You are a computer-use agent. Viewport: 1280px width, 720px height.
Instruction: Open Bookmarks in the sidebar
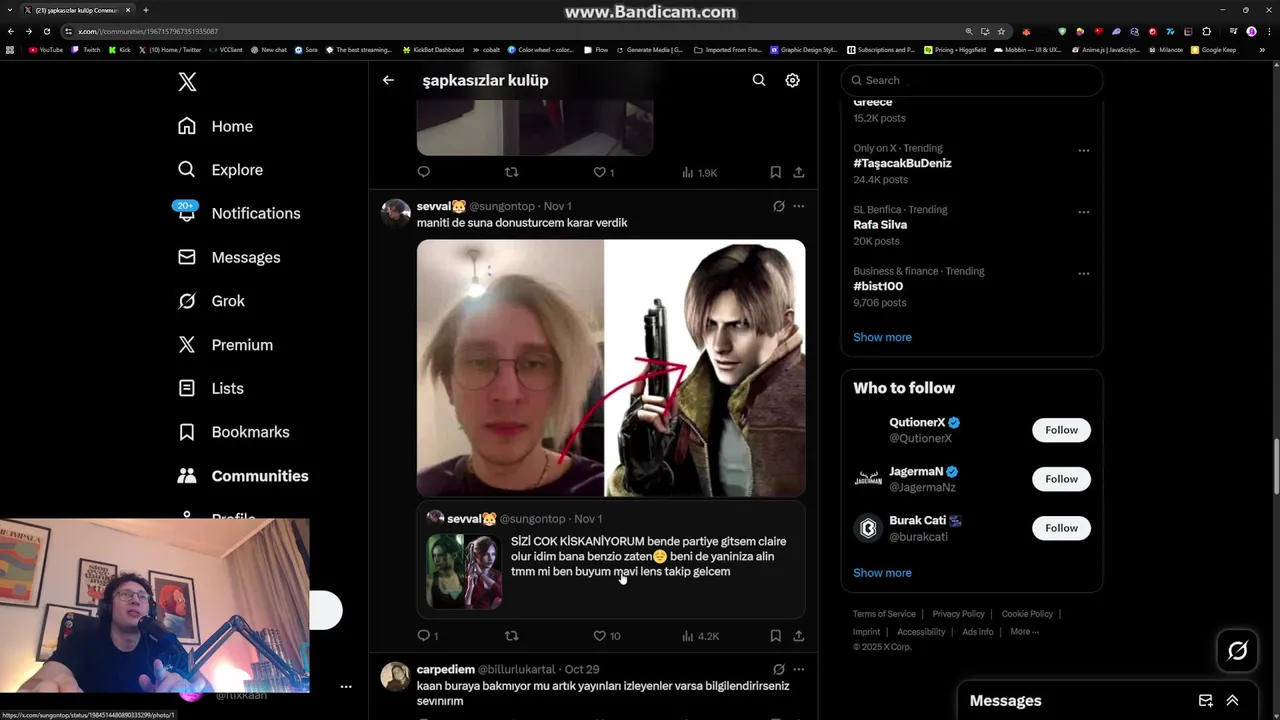(x=233, y=432)
